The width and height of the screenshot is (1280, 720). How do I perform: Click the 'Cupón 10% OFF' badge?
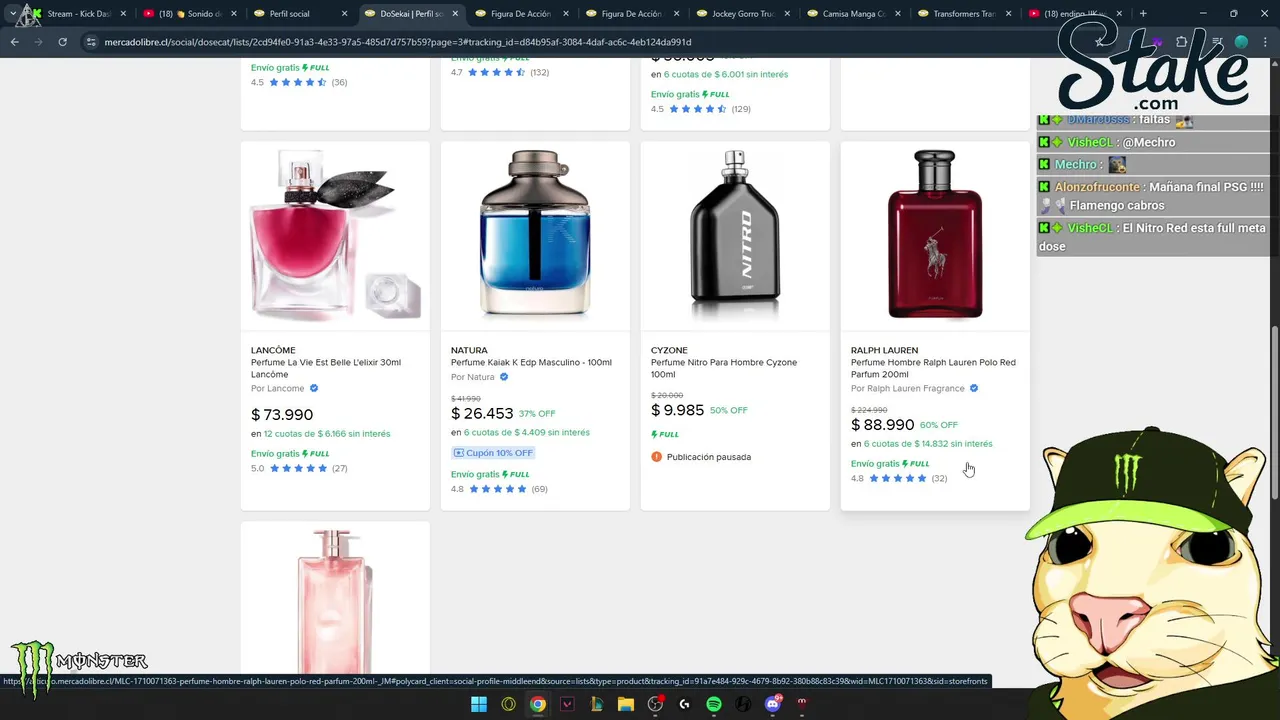493,453
